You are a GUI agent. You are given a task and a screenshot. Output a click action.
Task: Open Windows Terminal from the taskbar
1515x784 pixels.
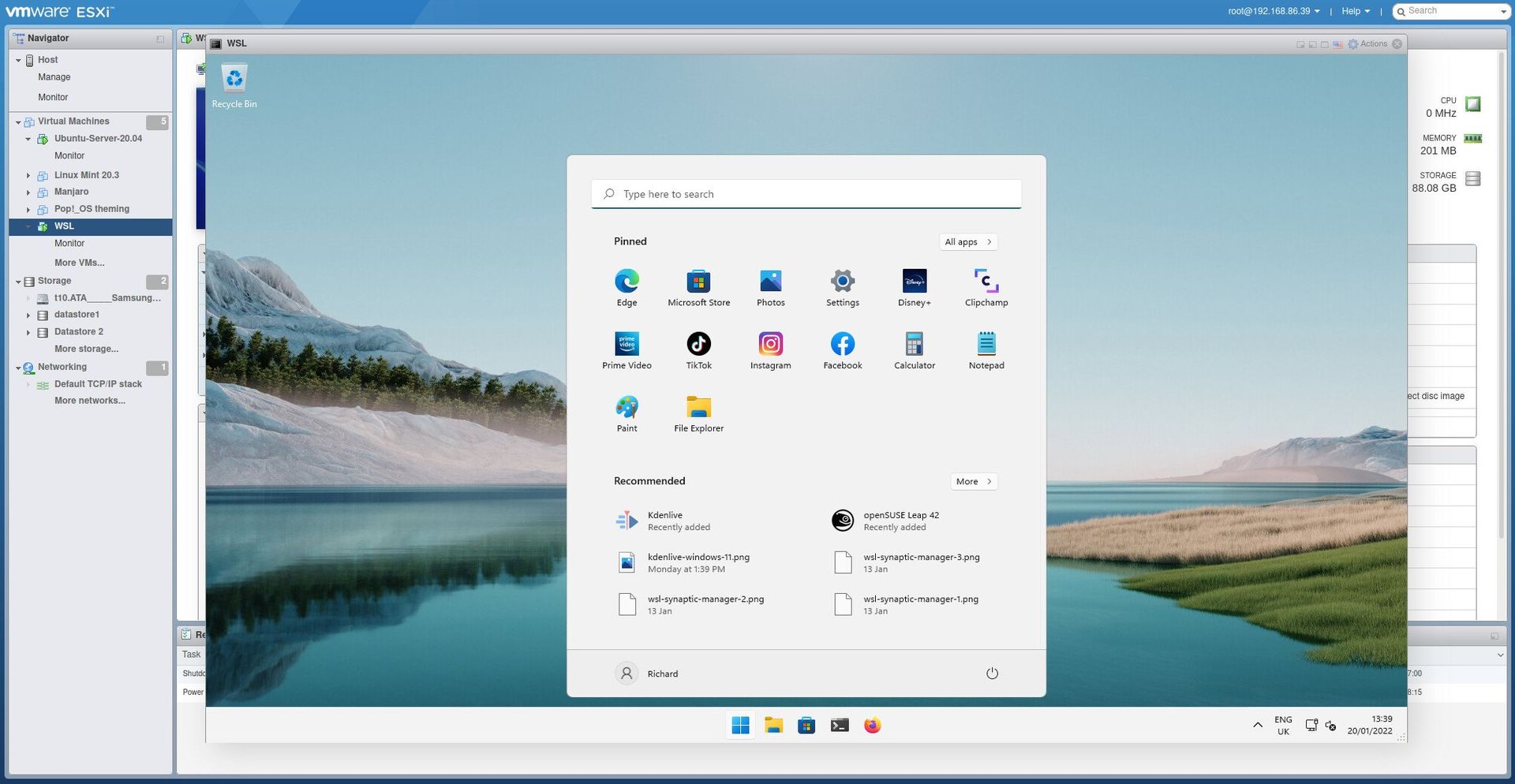click(x=839, y=725)
